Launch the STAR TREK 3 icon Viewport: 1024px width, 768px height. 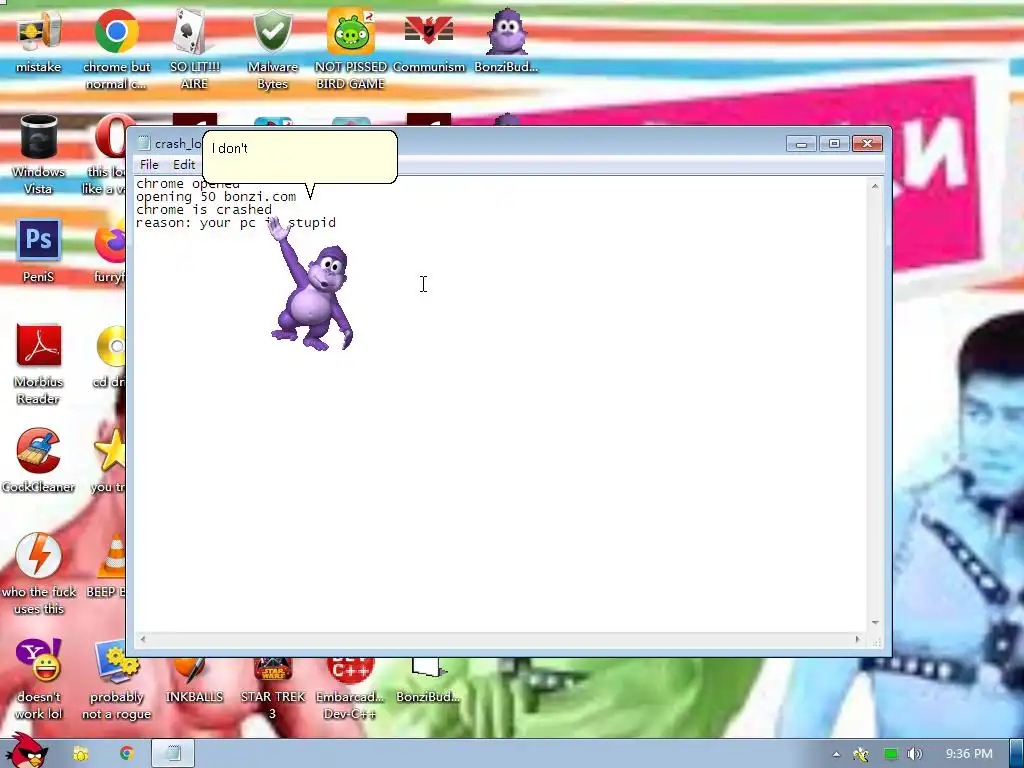coord(272,688)
